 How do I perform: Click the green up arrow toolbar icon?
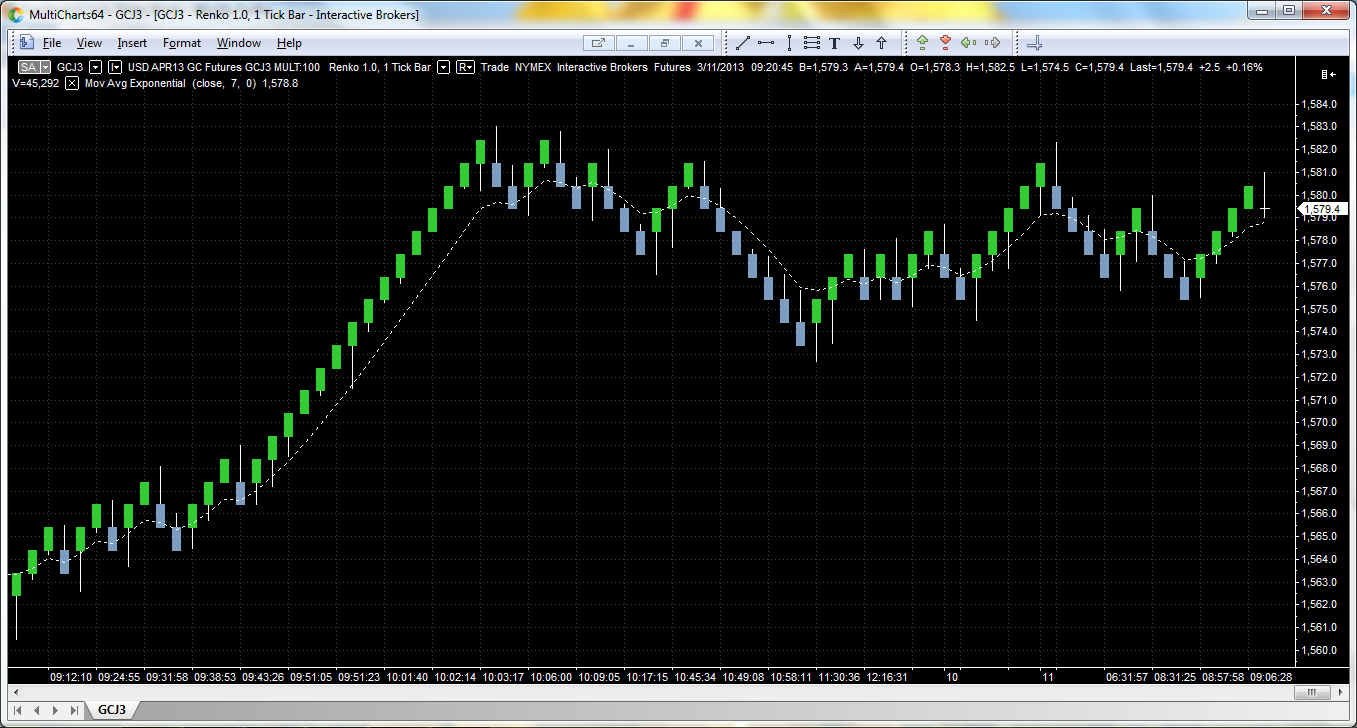pyautogui.click(x=922, y=43)
